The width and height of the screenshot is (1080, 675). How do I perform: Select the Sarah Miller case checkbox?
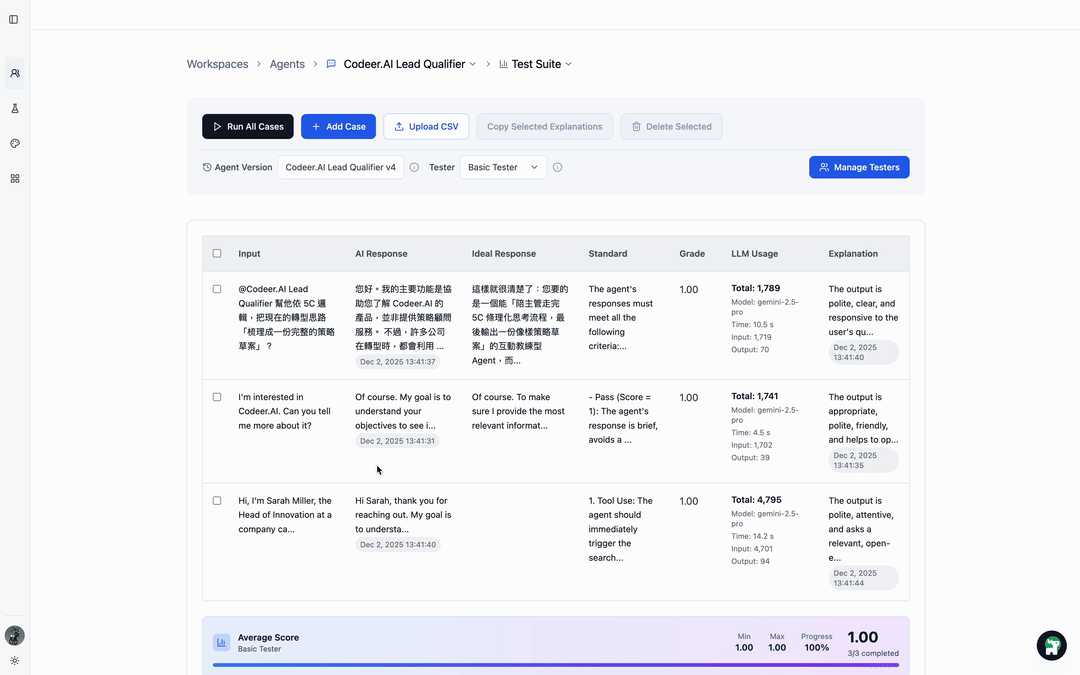(217, 501)
